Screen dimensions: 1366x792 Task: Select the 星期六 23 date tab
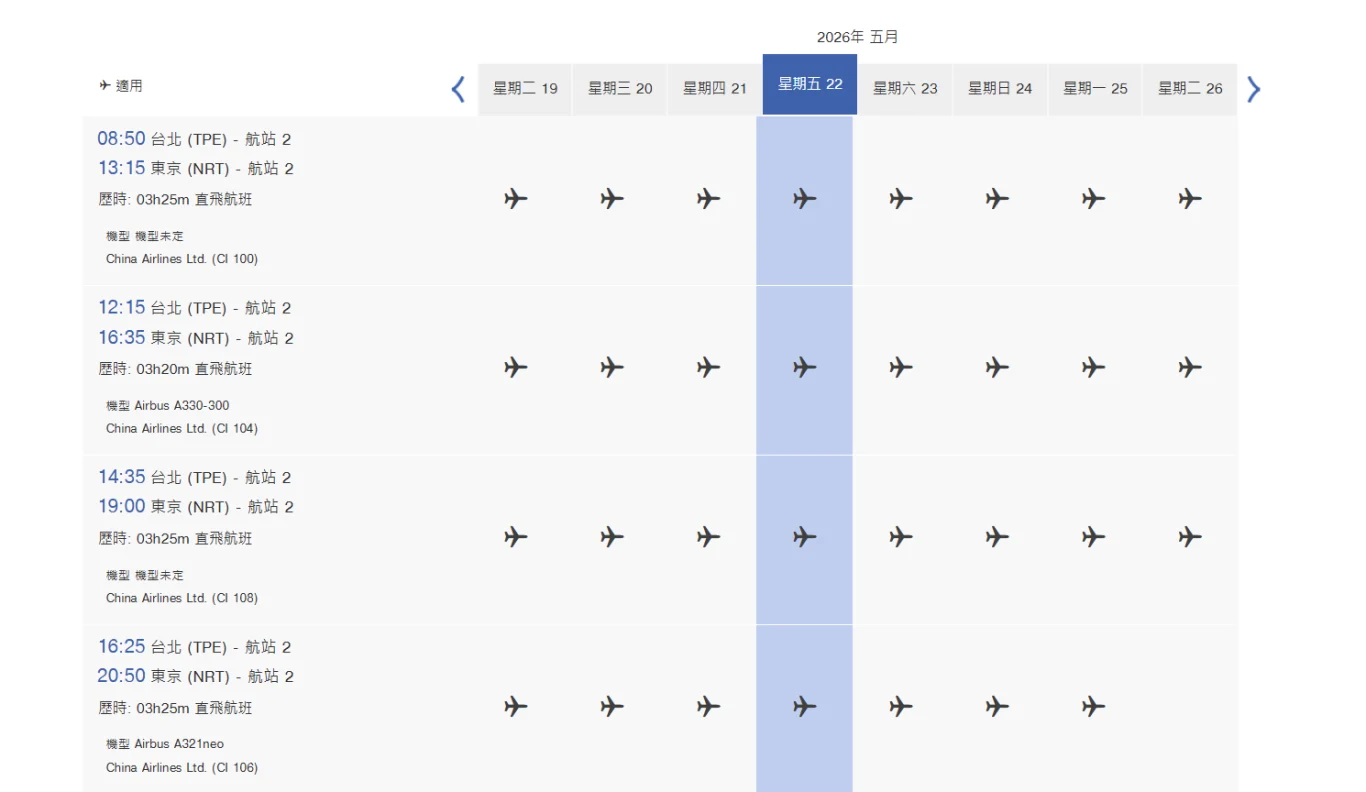coord(905,89)
